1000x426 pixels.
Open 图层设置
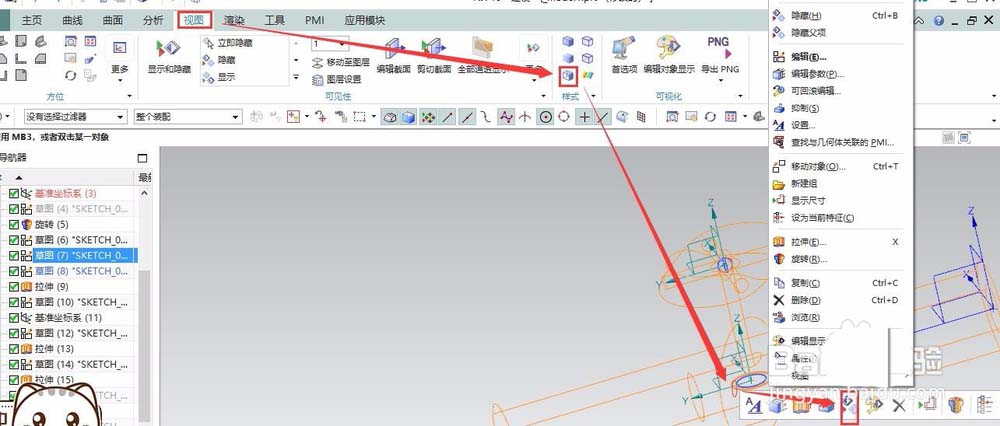coord(337,80)
